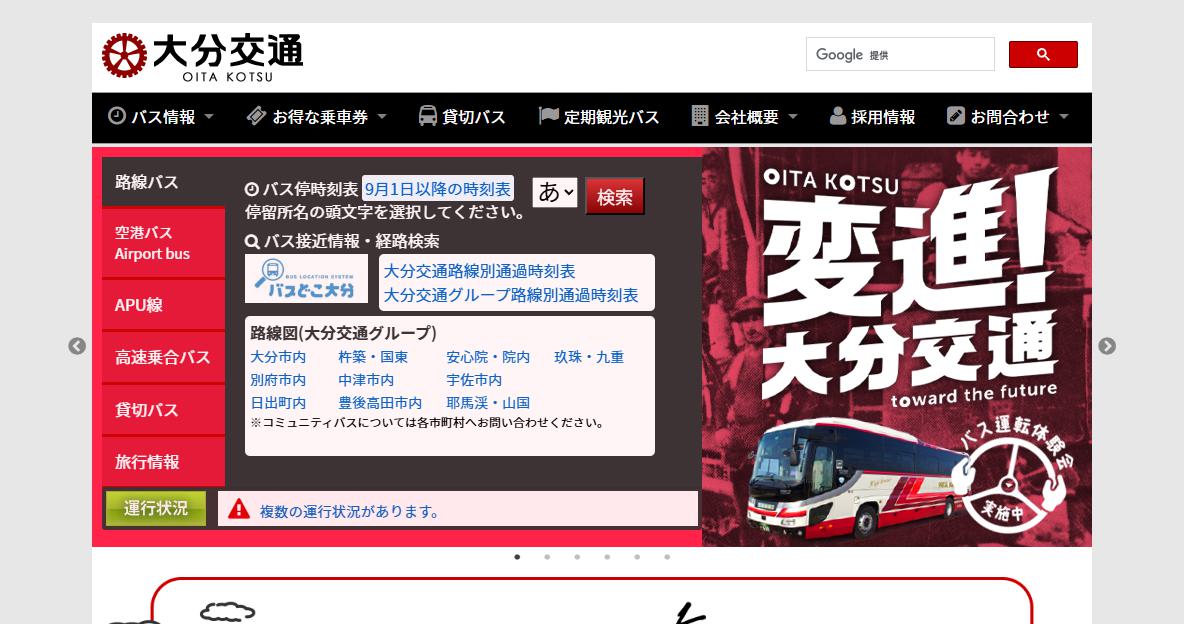
Task: Open 別府市内 route map link
Action: pos(278,380)
